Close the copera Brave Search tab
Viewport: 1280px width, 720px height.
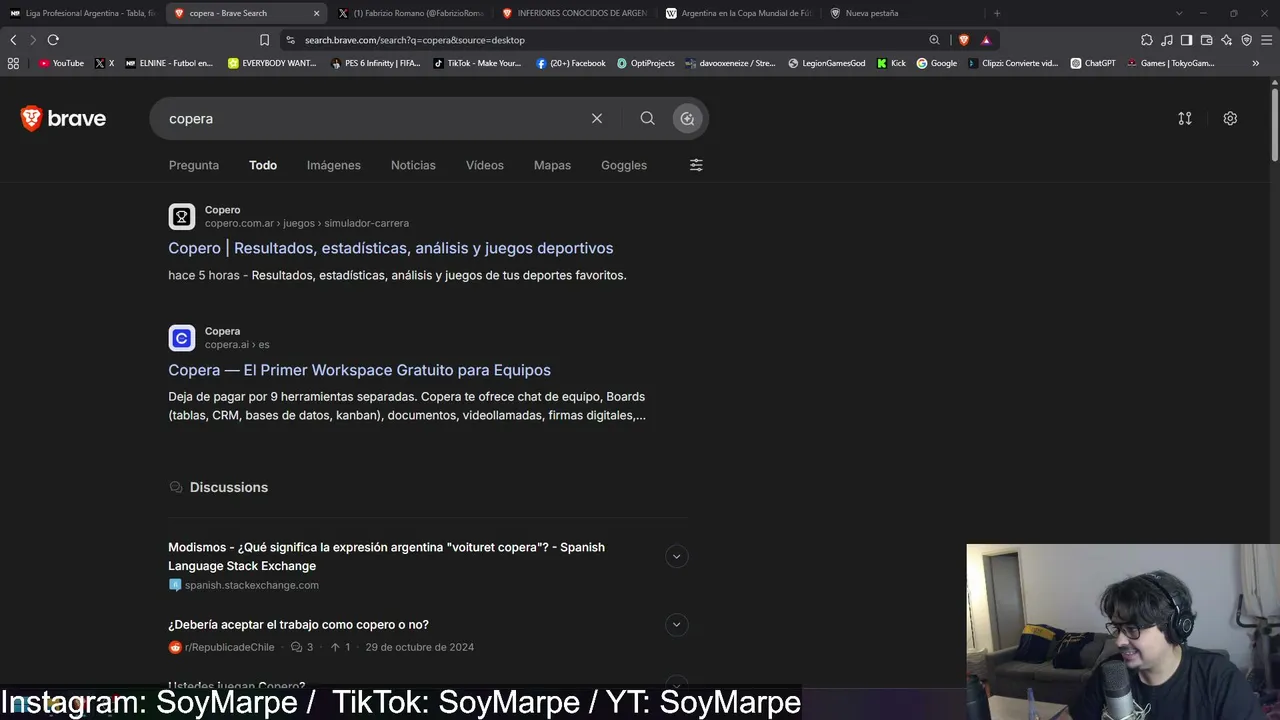click(x=316, y=13)
